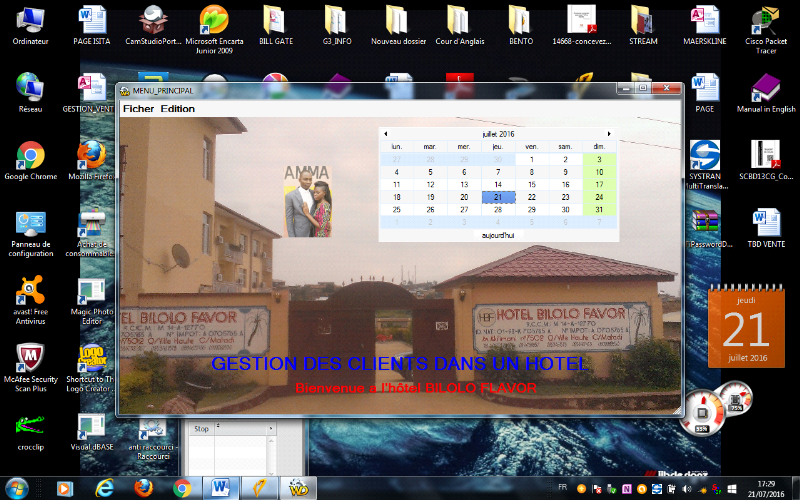800x500 pixels.
Task: Open the BENTO folder
Action: pos(521,26)
